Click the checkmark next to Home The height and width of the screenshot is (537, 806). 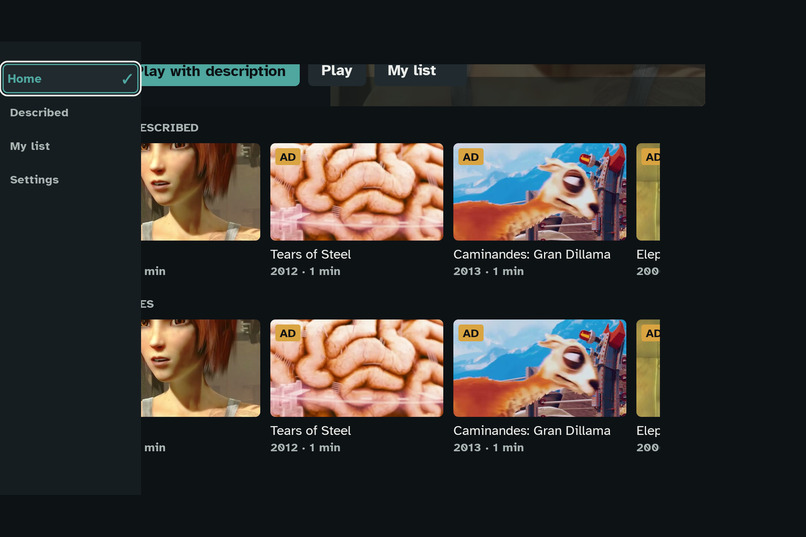coord(127,79)
